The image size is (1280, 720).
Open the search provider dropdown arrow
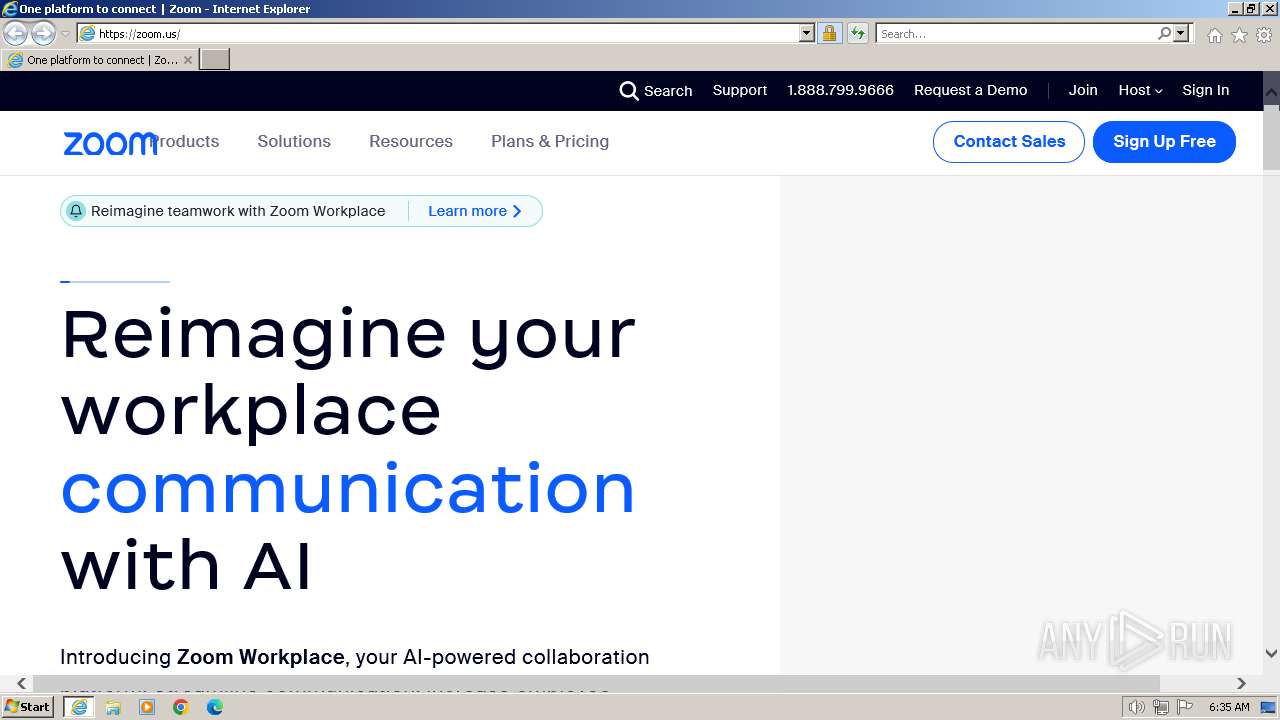point(1181,33)
